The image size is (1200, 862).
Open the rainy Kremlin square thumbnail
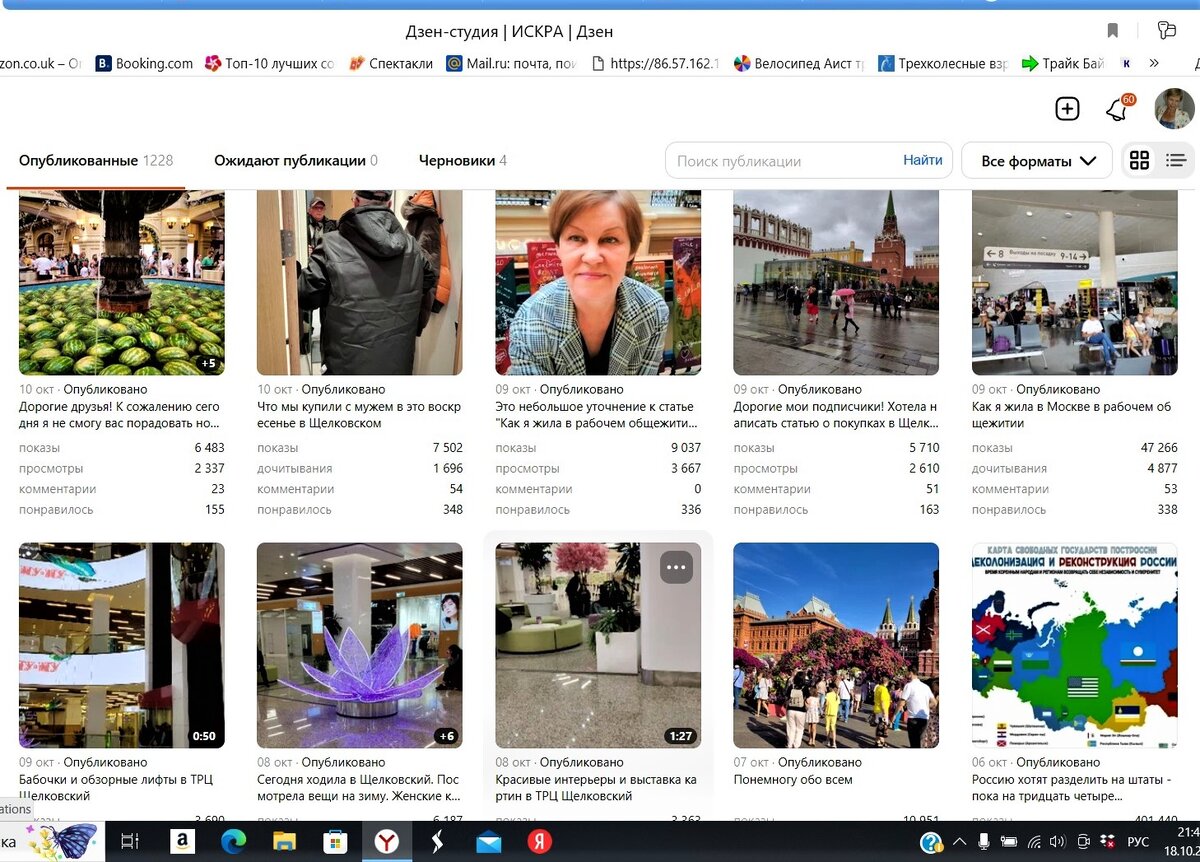pos(836,283)
